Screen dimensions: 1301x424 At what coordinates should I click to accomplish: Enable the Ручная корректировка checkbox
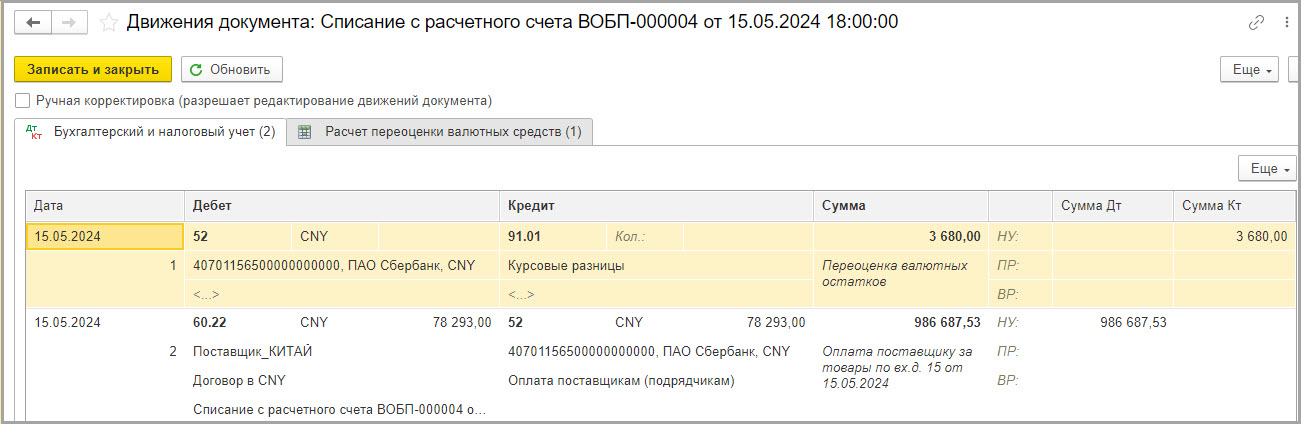(23, 101)
